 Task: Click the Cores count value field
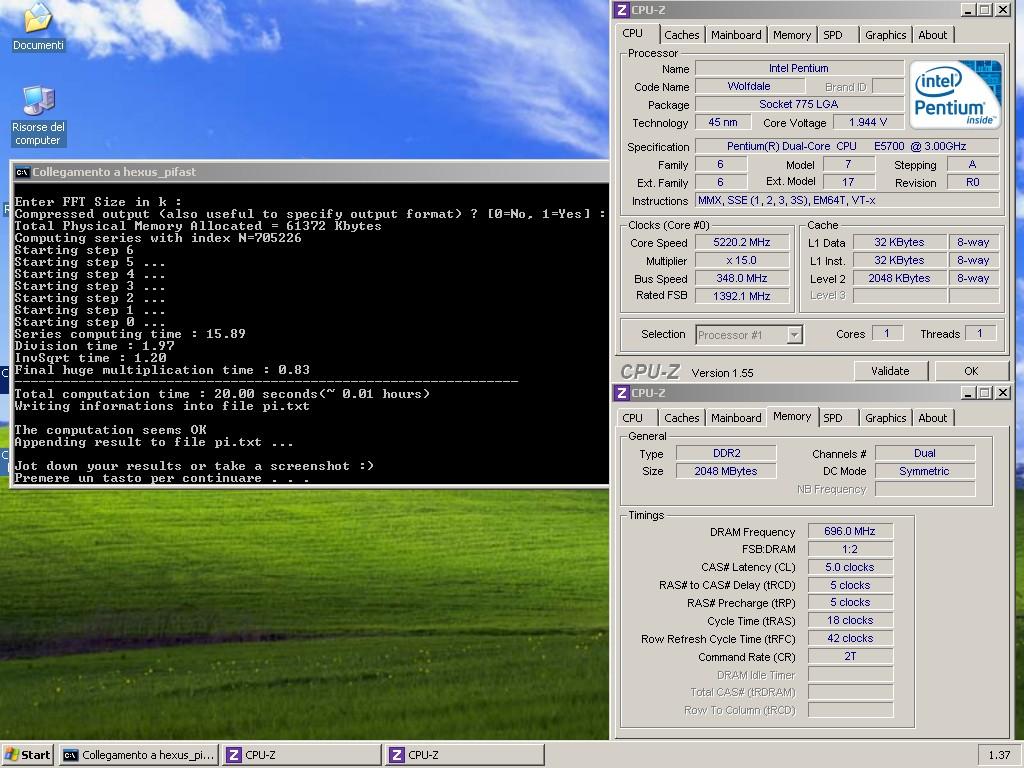coord(887,334)
